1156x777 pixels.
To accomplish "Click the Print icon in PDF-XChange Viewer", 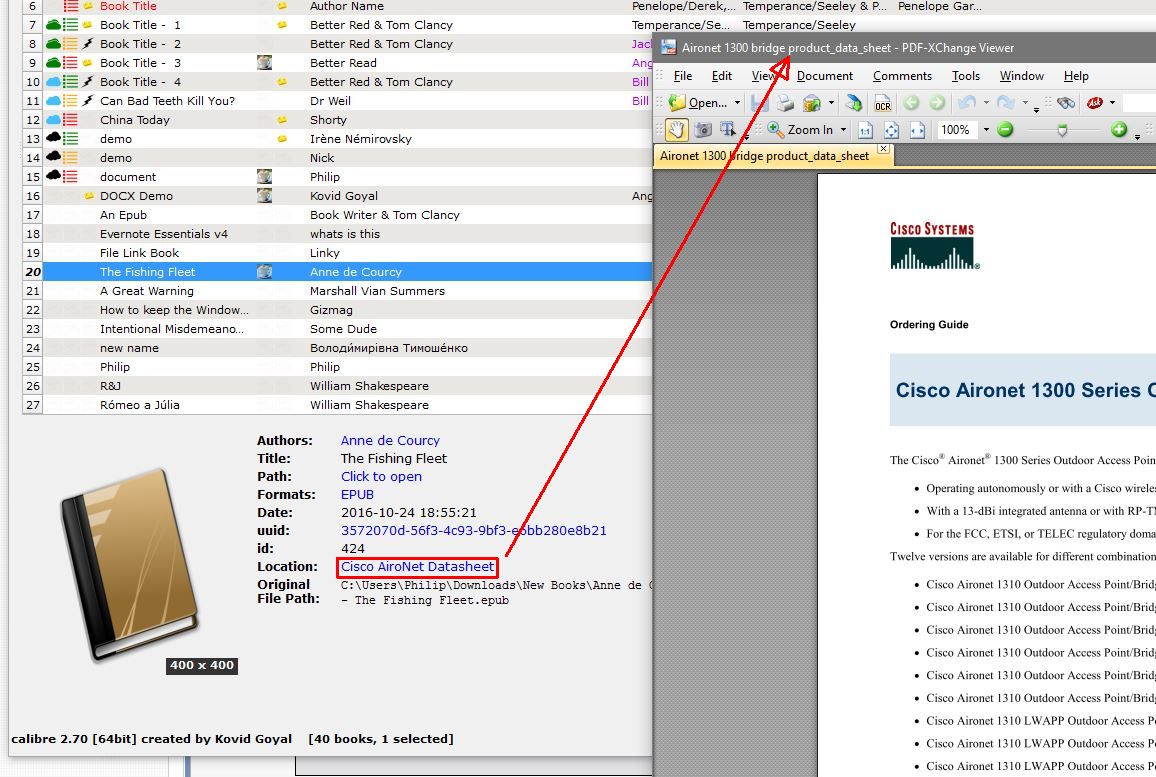I will pos(785,103).
